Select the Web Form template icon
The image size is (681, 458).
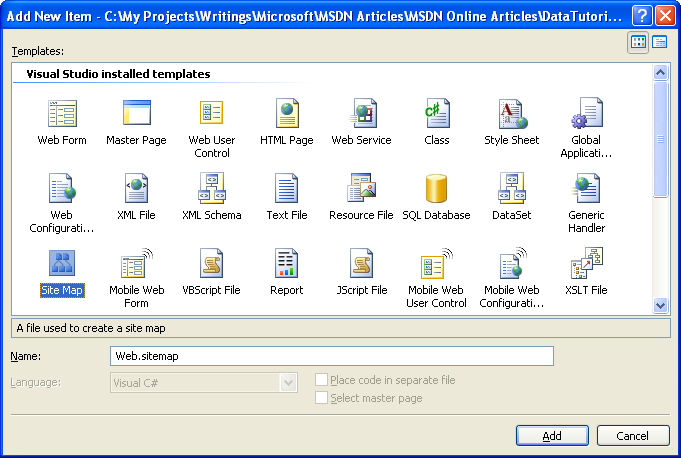pyautogui.click(x=62, y=114)
